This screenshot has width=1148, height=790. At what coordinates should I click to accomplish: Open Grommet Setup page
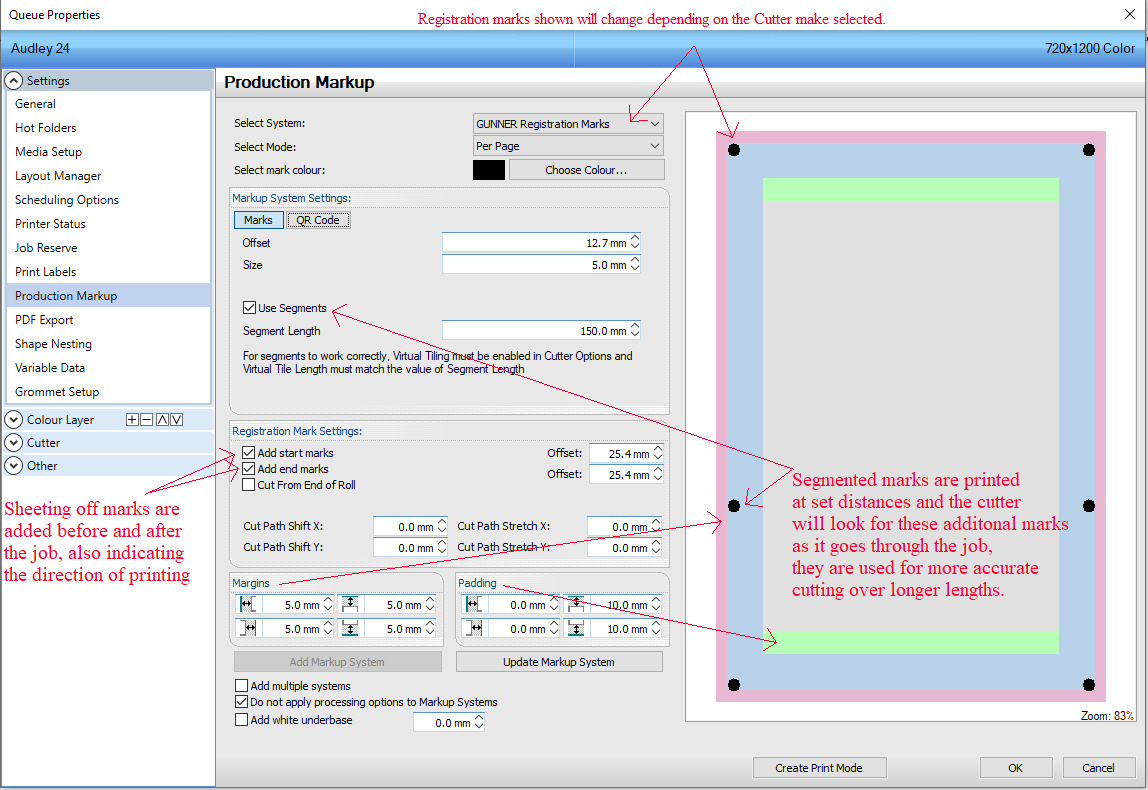[108, 392]
